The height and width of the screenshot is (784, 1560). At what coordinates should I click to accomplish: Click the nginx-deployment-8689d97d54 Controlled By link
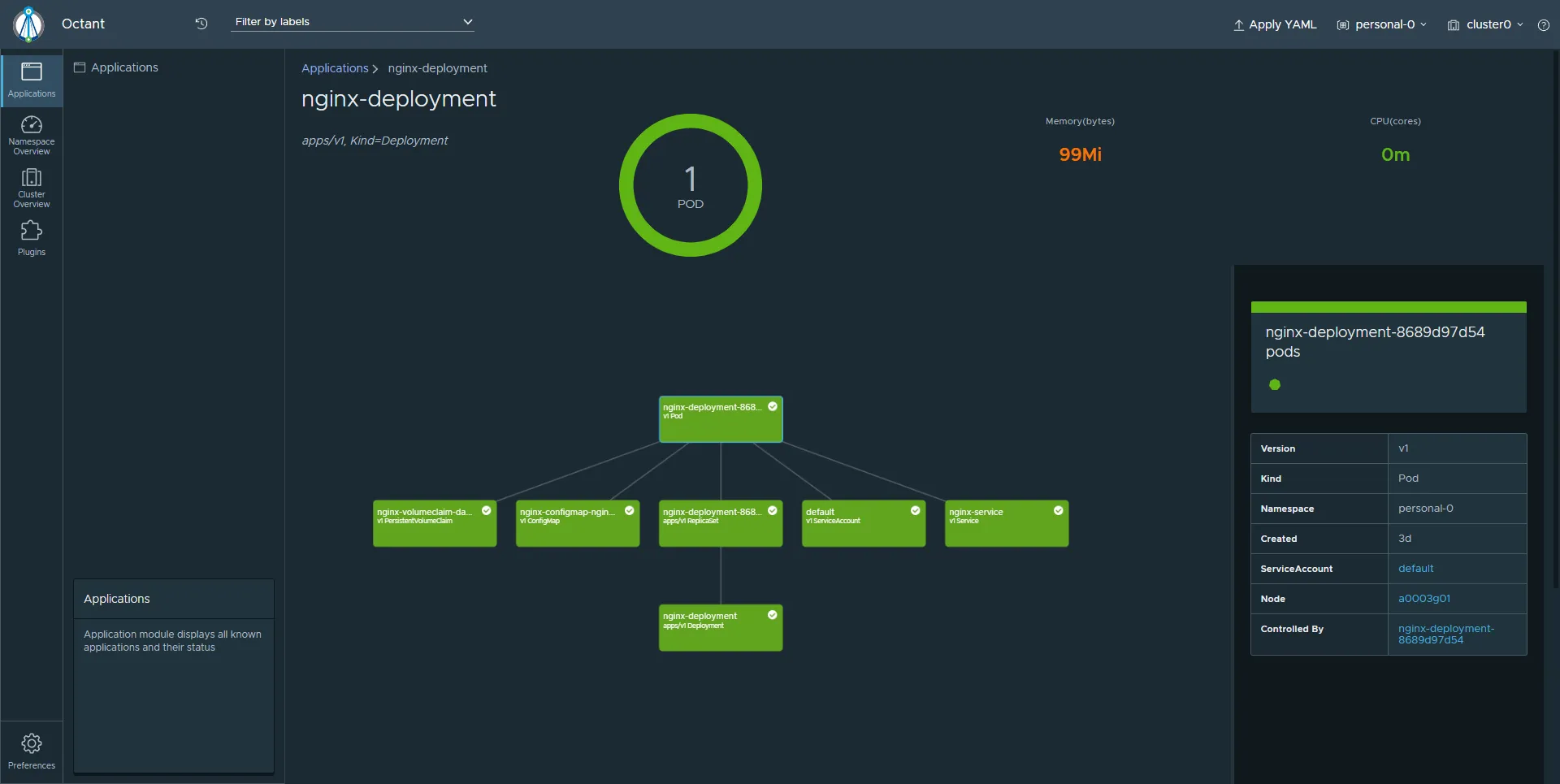1446,634
